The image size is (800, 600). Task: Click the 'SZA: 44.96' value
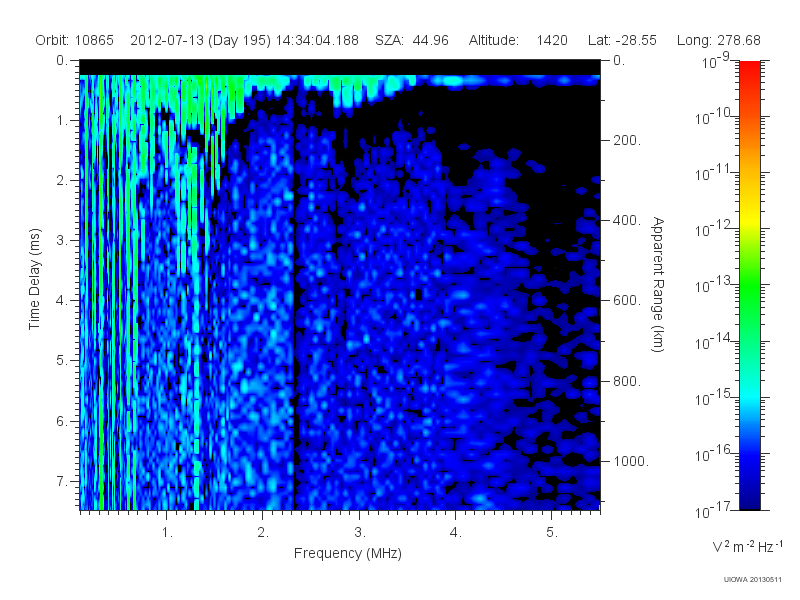(412, 40)
